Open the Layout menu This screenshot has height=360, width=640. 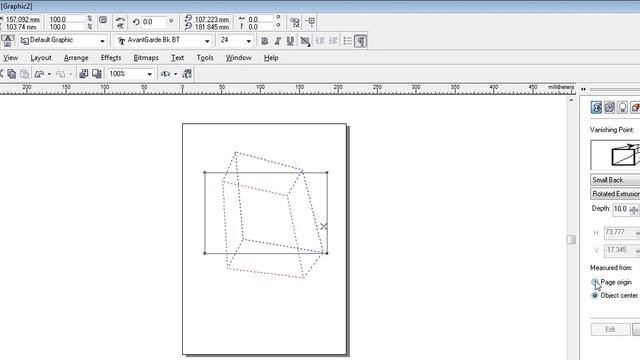tap(41, 58)
